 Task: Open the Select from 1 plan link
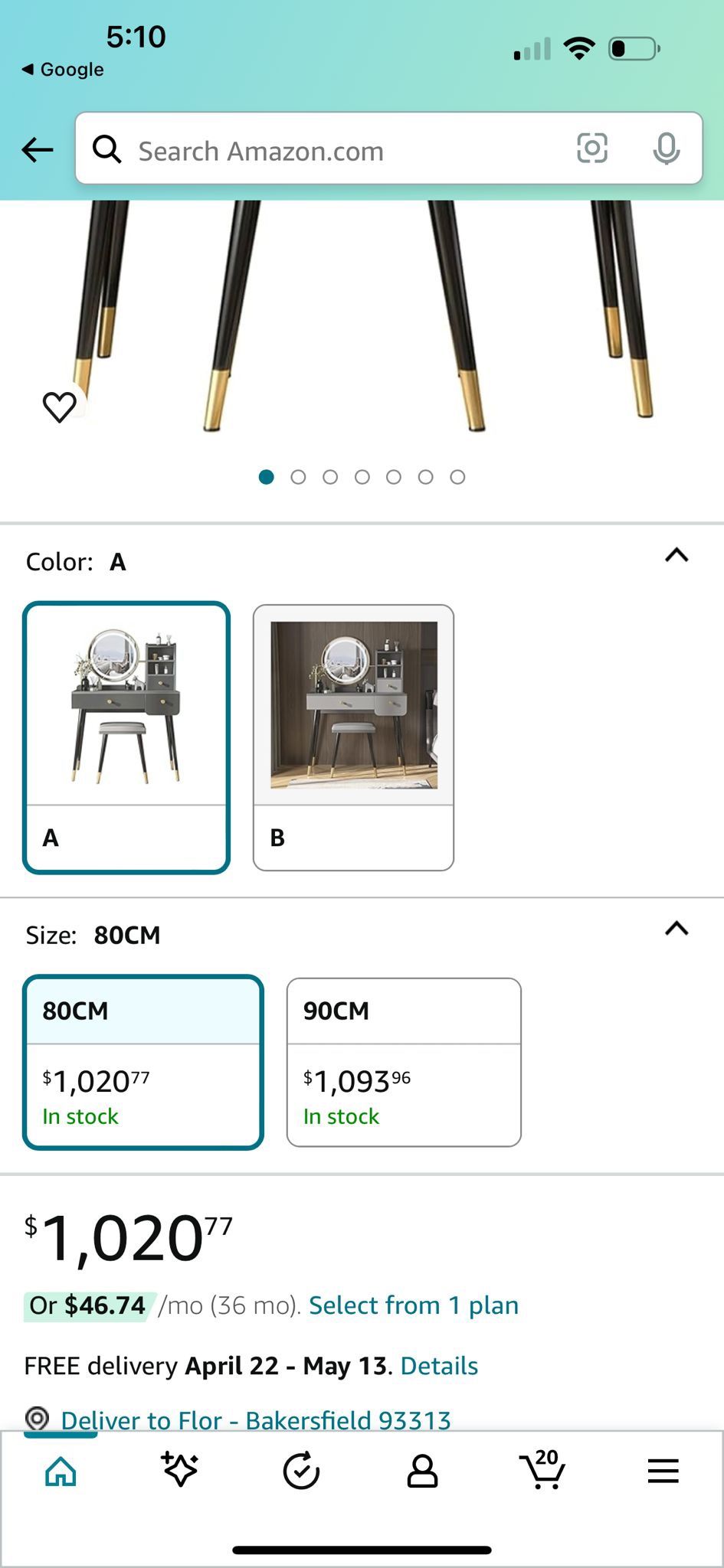click(x=414, y=1305)
